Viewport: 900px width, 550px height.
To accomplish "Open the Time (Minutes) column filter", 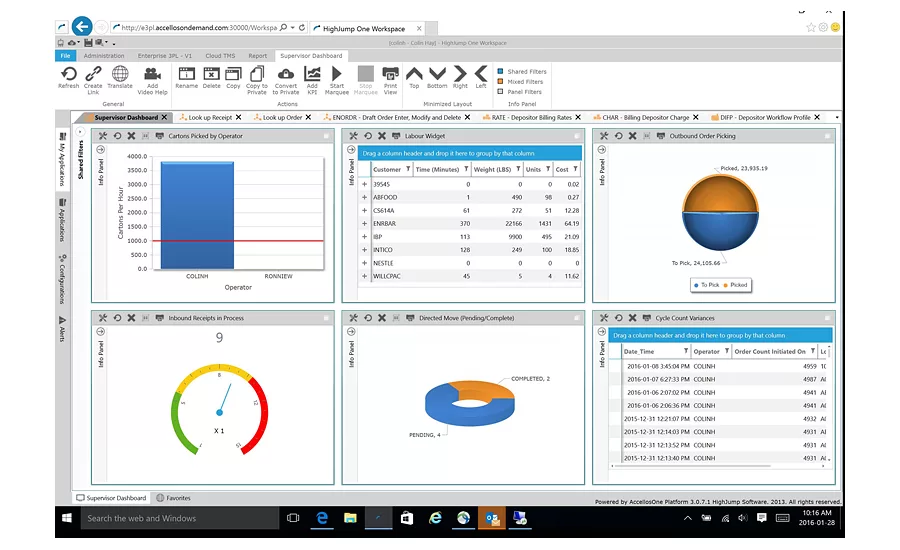I will pos(466,169).
